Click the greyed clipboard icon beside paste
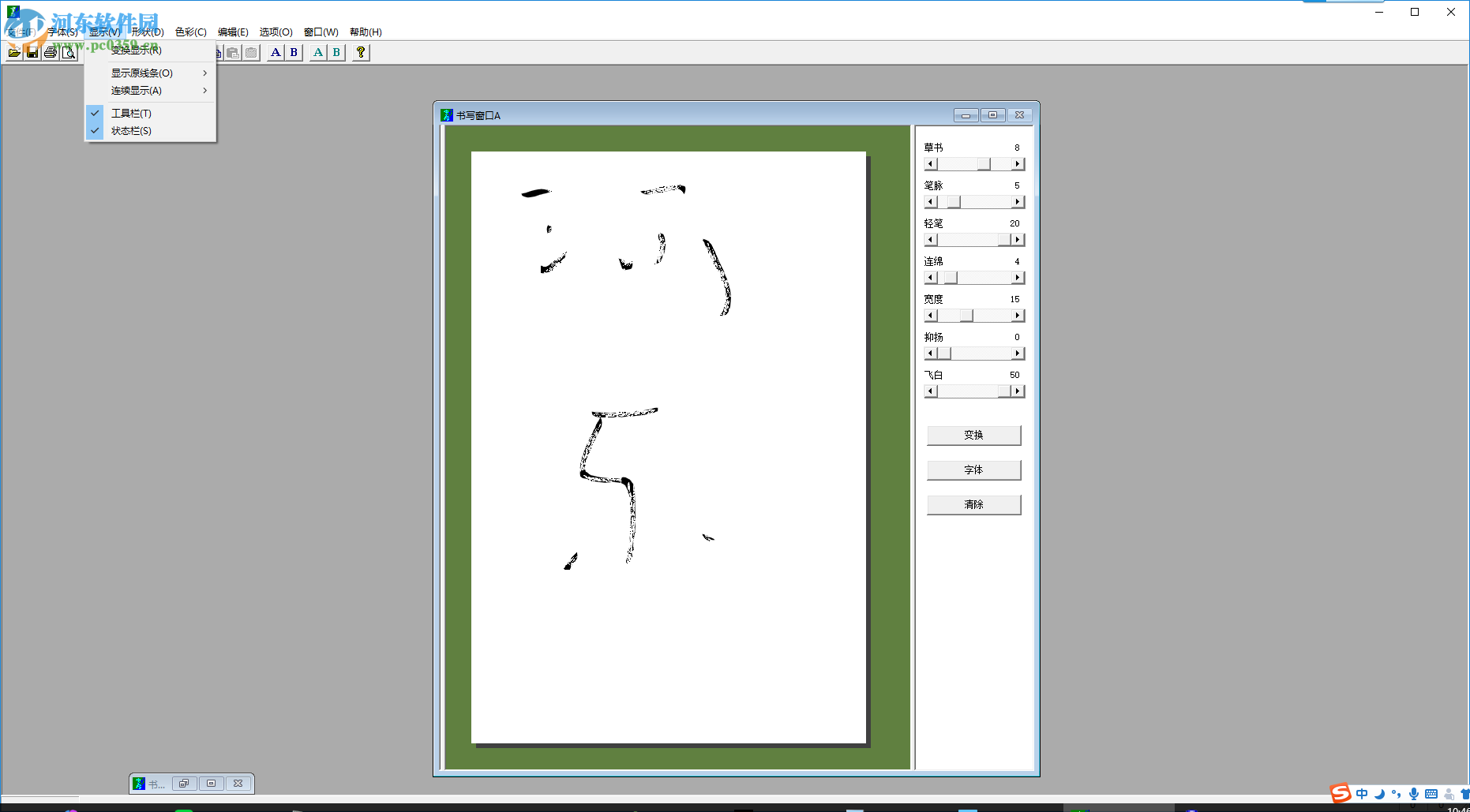Screen dimensions: 1470x812 (x=251, y=53)
